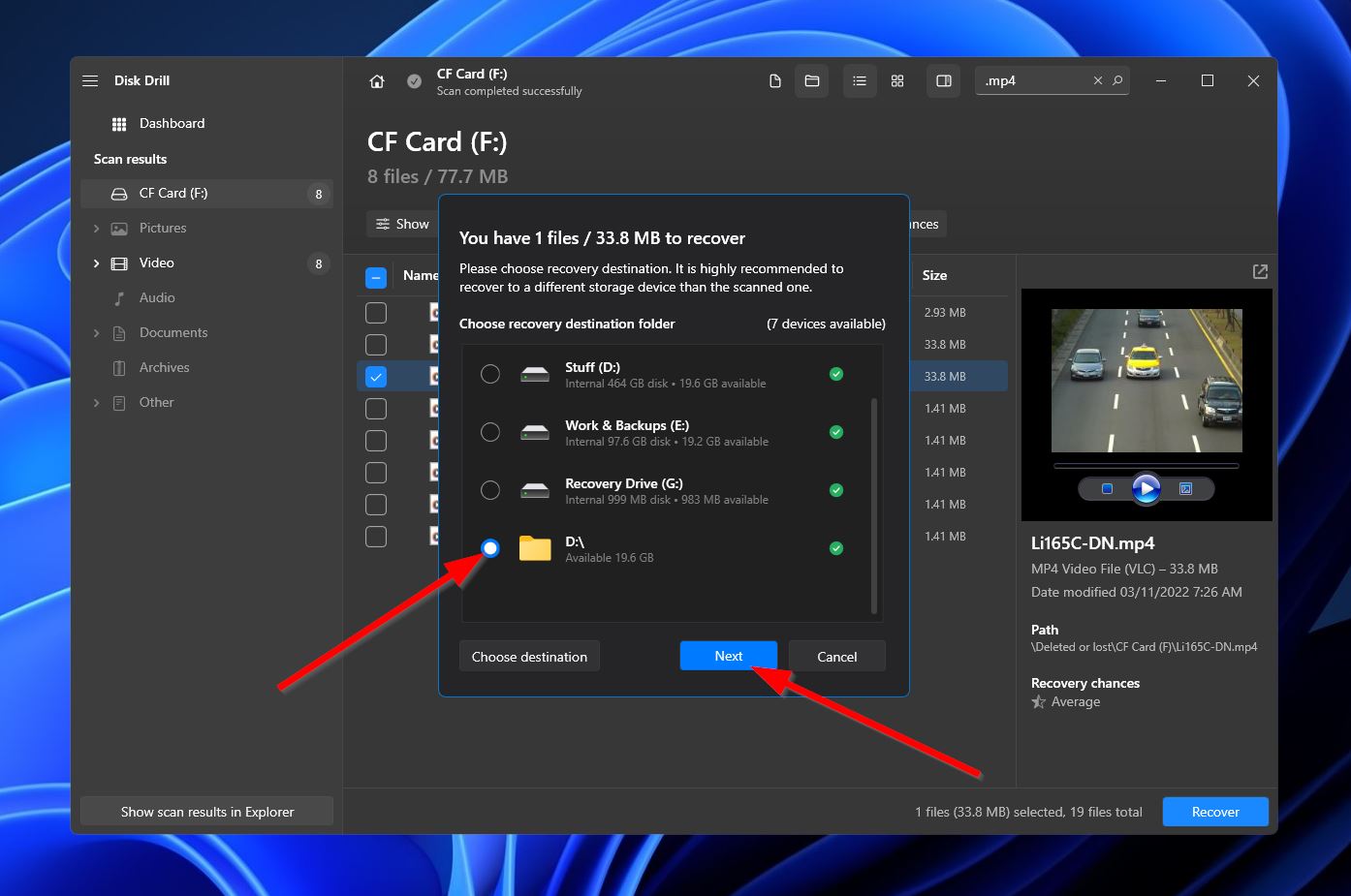Cancel the recovery dialog

tap(837, 657)
